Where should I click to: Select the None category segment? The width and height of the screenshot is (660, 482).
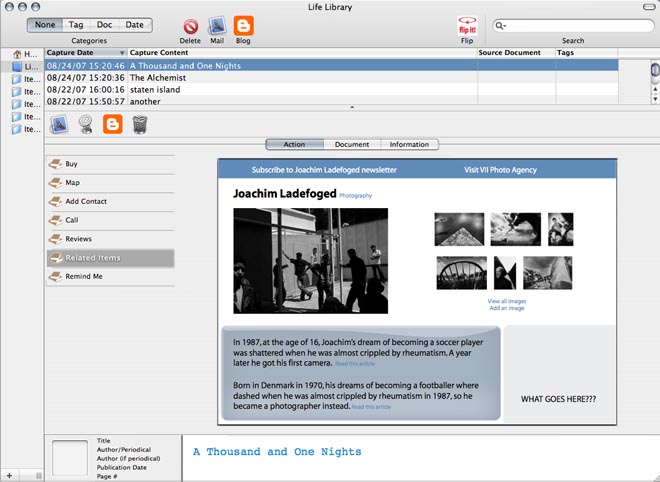pyautogui.click(x=47, y=25)
